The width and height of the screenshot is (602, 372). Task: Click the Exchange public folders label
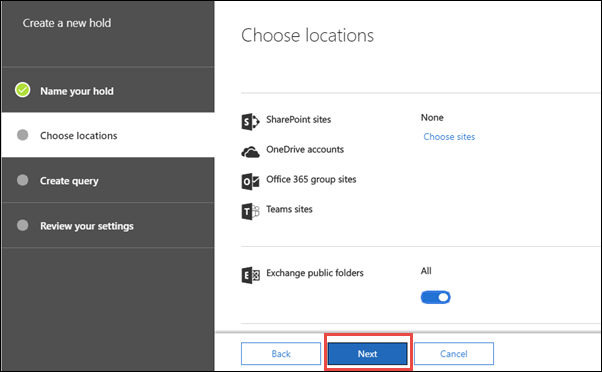click(315, 273)
